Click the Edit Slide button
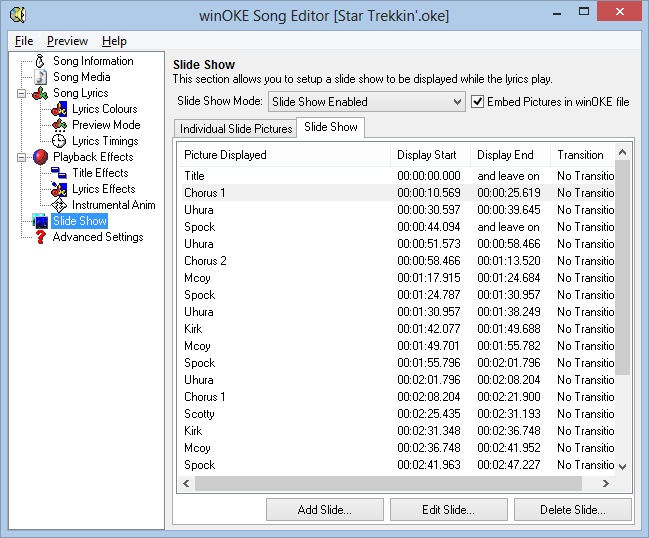 [448, 510]
